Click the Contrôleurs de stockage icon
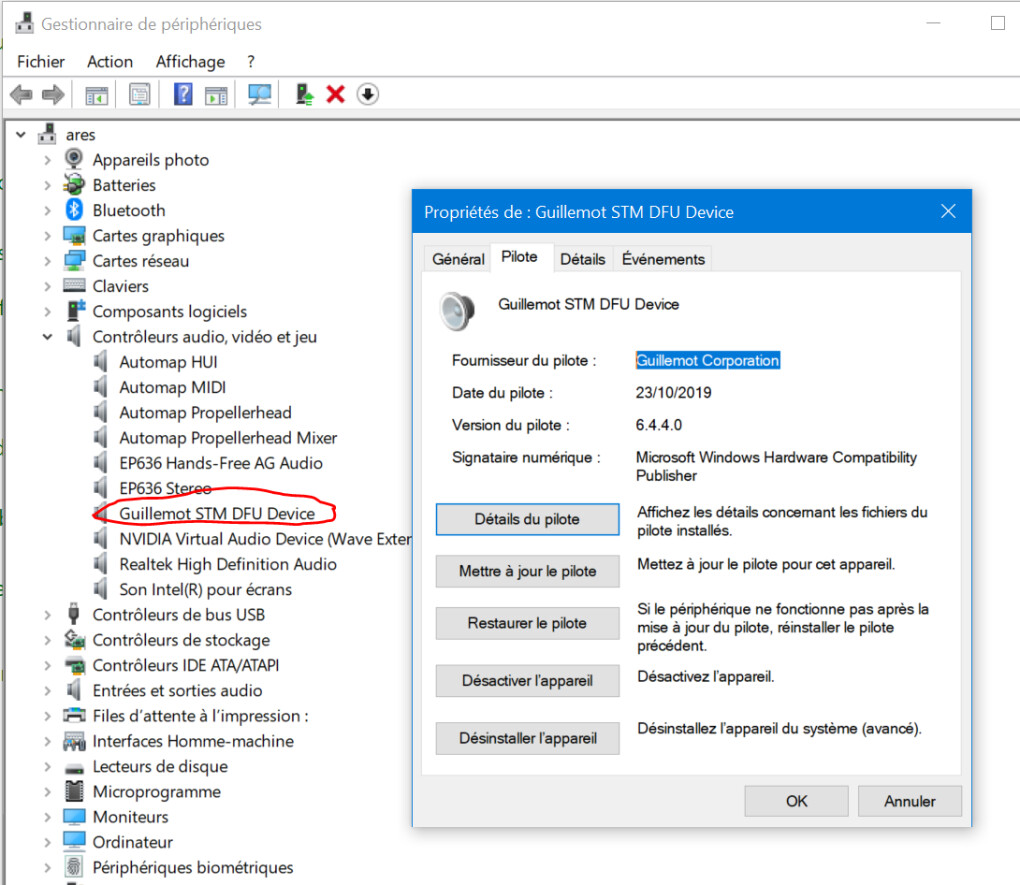This screenshot has height=885, width=1020. pyautogui.click(x=75, y=640)
